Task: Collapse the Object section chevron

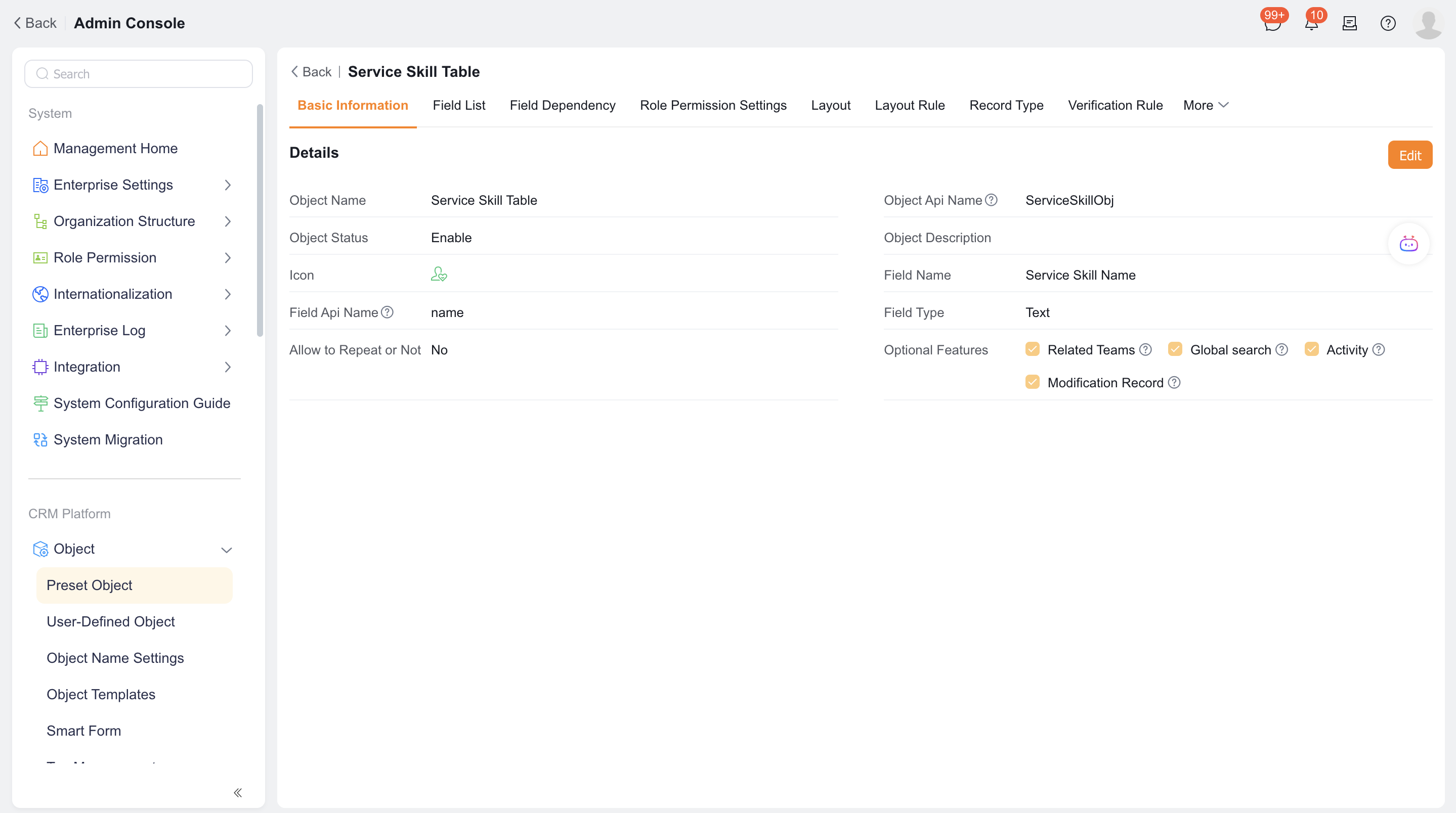Action: point(226,550)
